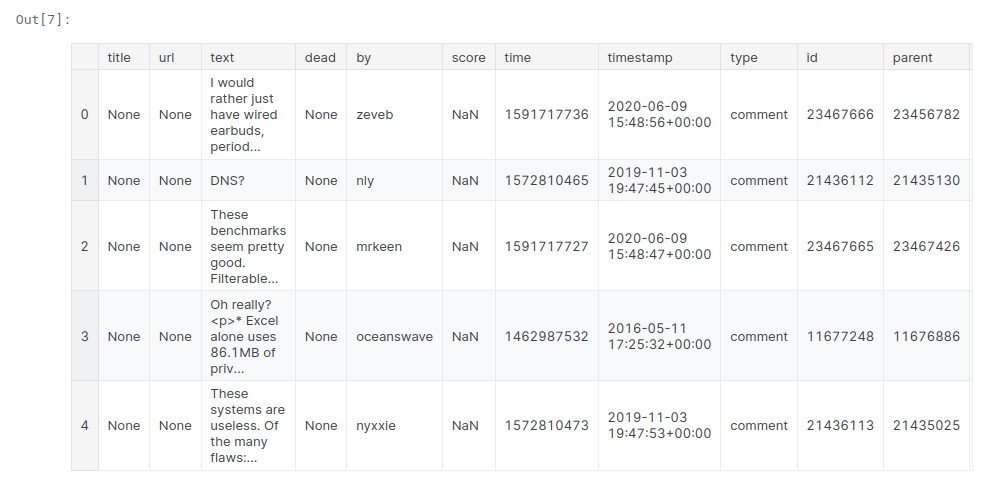Click the 'text' column header
This screenshot has width=984, height=477.
222,58
